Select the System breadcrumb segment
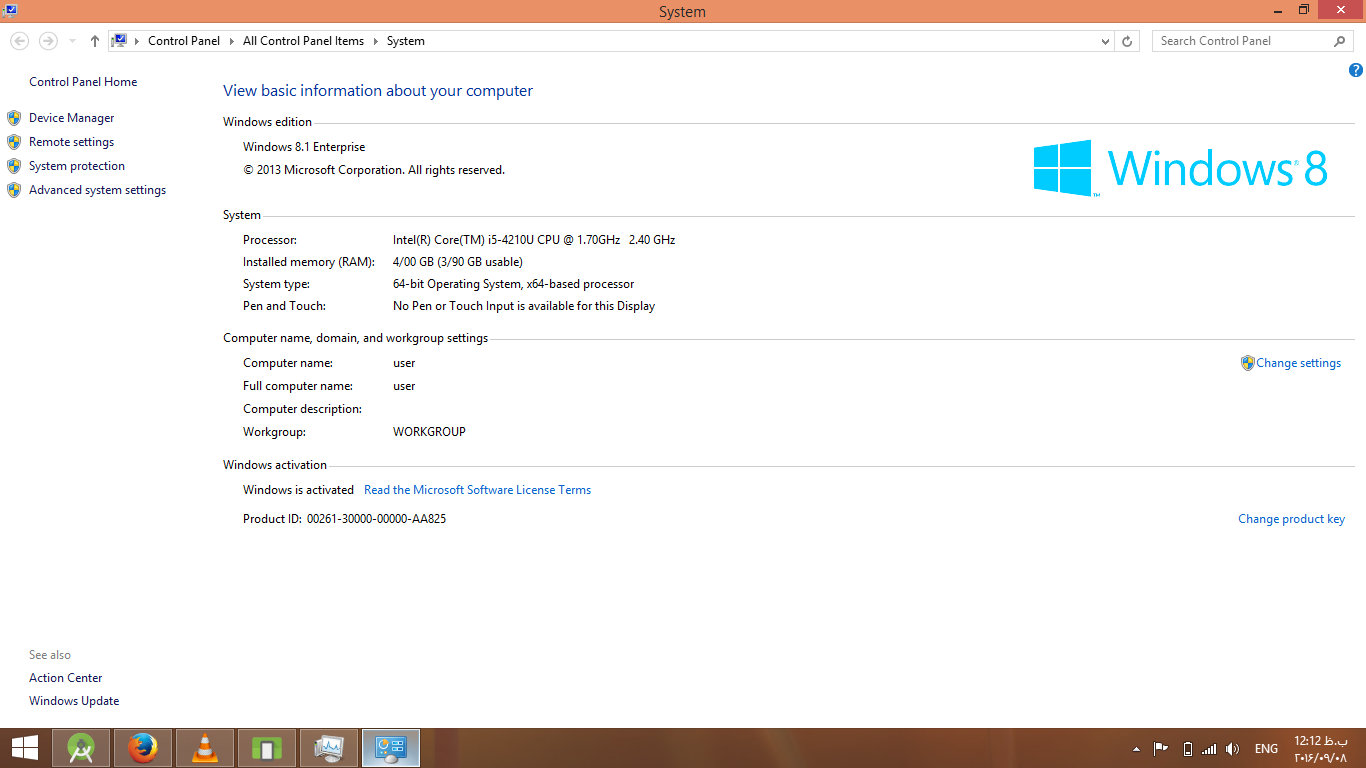1366x768 pixels. (x=406, y=41)
